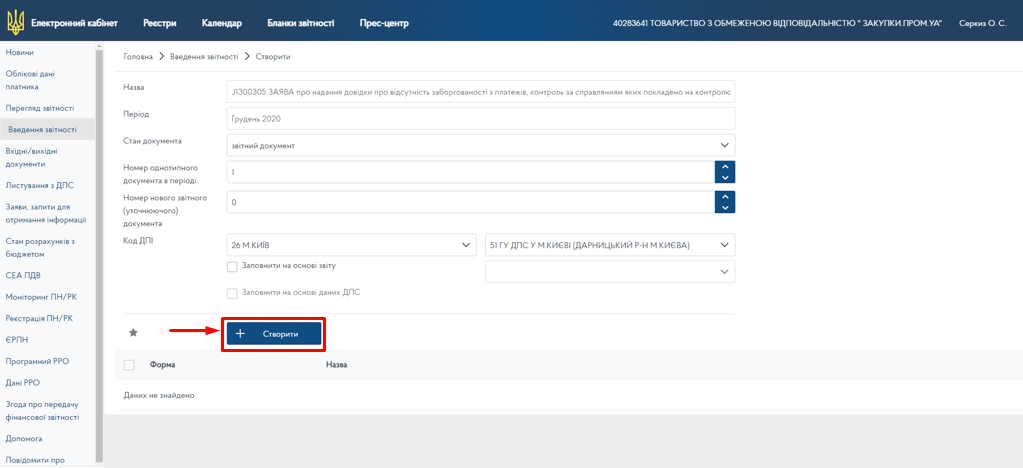Click the trident logo icon in header
The width and height of the screenshot is (1023, 468).
click(14, 22)
